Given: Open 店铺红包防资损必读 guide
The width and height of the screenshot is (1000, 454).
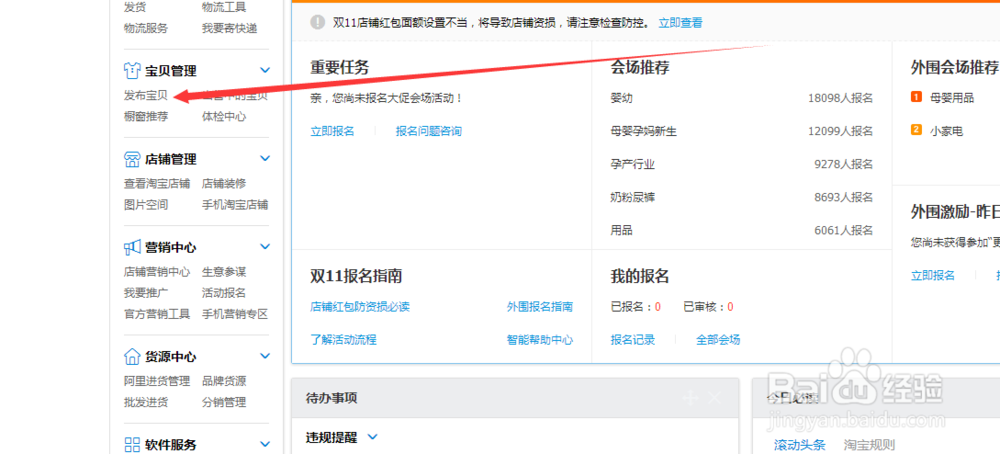Looking at the screenshot, I should [x=360, y=307].
